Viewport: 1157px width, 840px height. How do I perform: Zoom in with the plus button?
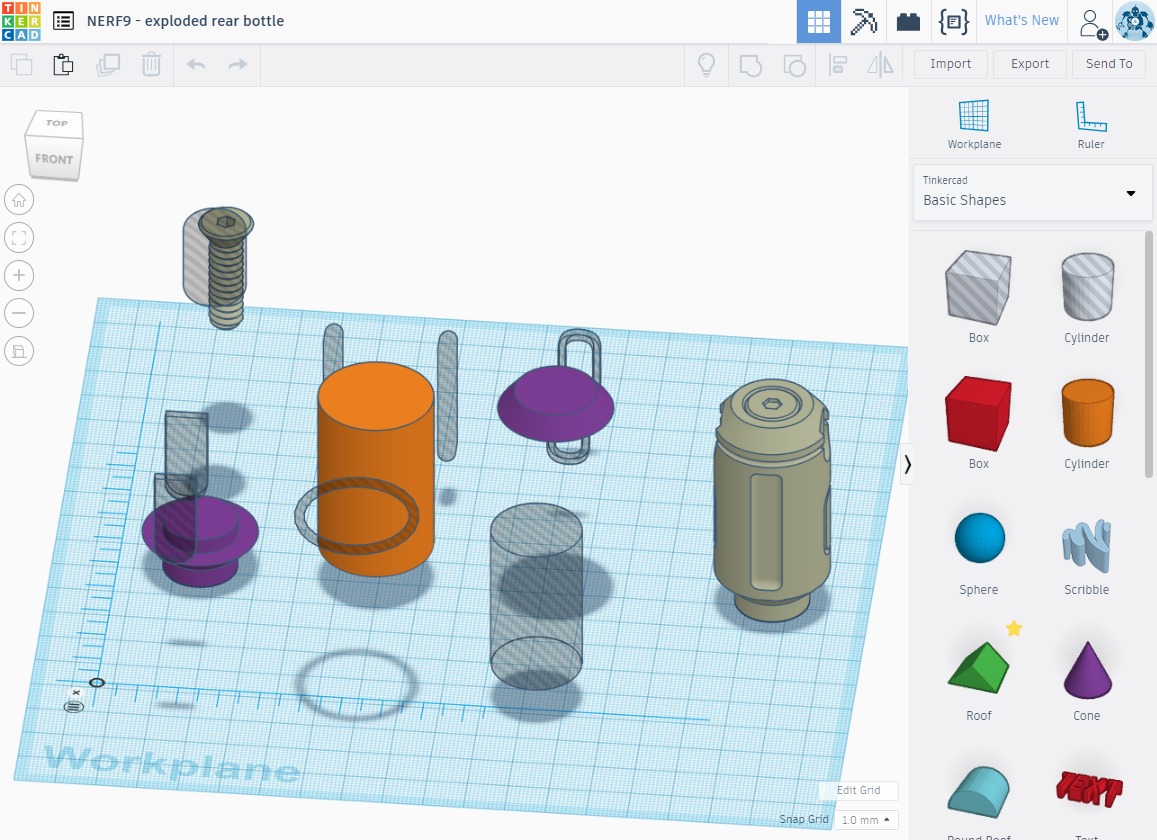[19, 275]
